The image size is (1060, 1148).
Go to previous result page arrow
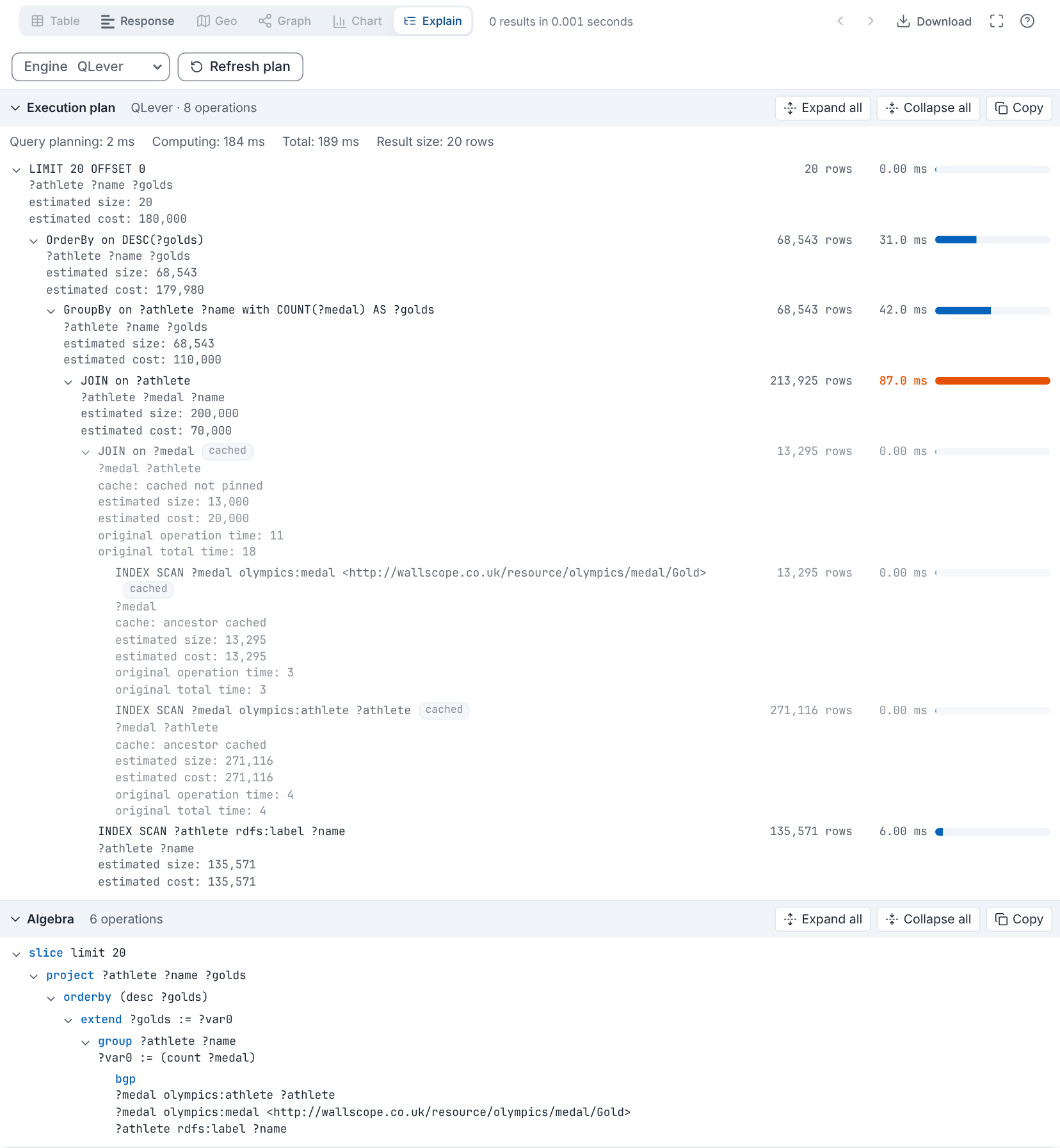pos(840,21)
